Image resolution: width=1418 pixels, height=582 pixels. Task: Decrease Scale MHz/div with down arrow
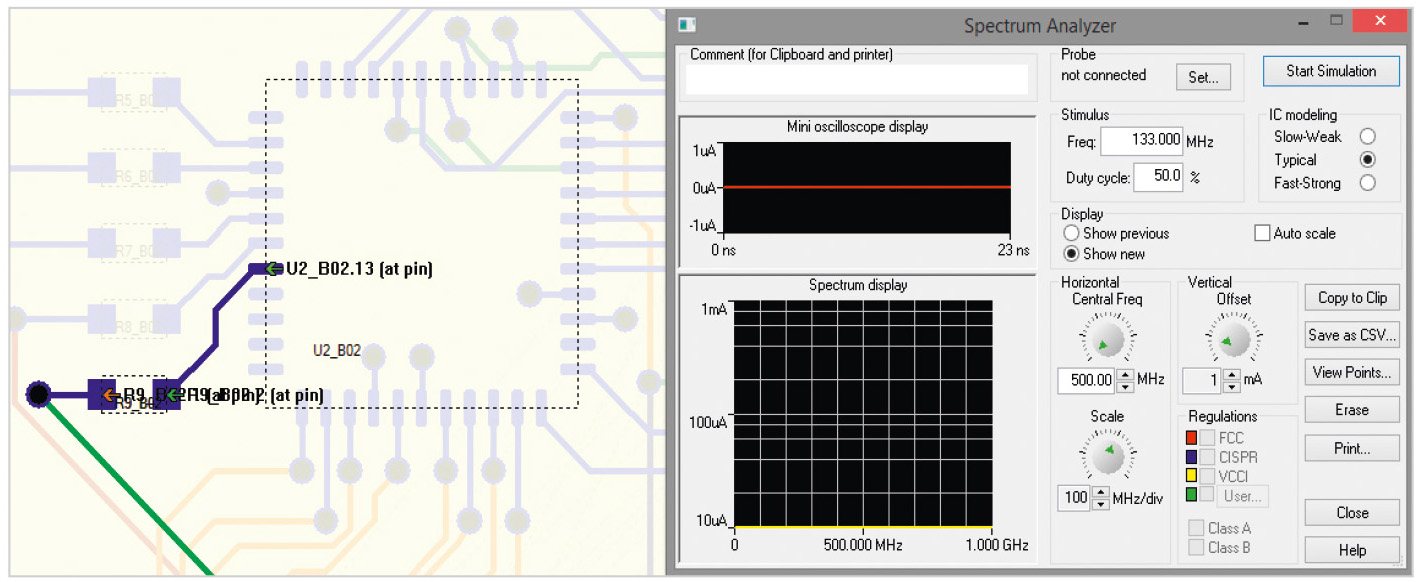tap(1101, 503)
